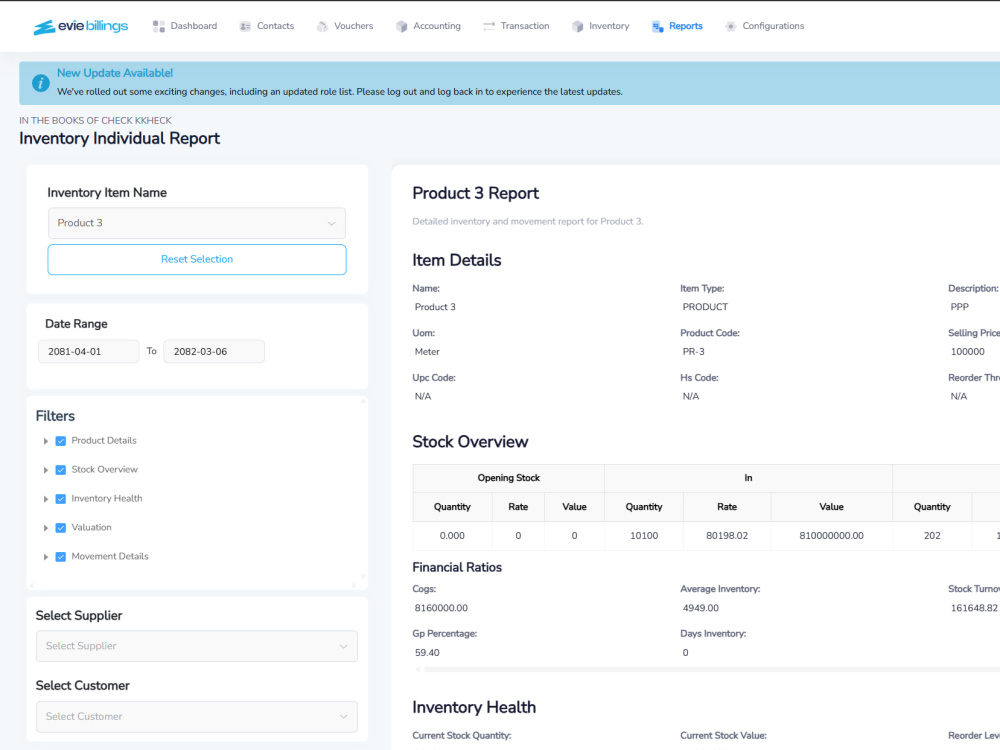Open the Select Supplier dropdown
Viewport: 1000px width, 750px height.
click(196, 646)
